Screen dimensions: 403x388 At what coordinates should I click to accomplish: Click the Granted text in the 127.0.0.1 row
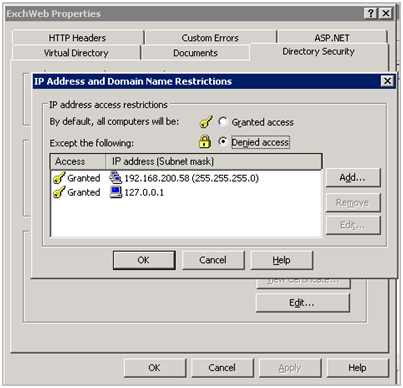tap(84, 193)
